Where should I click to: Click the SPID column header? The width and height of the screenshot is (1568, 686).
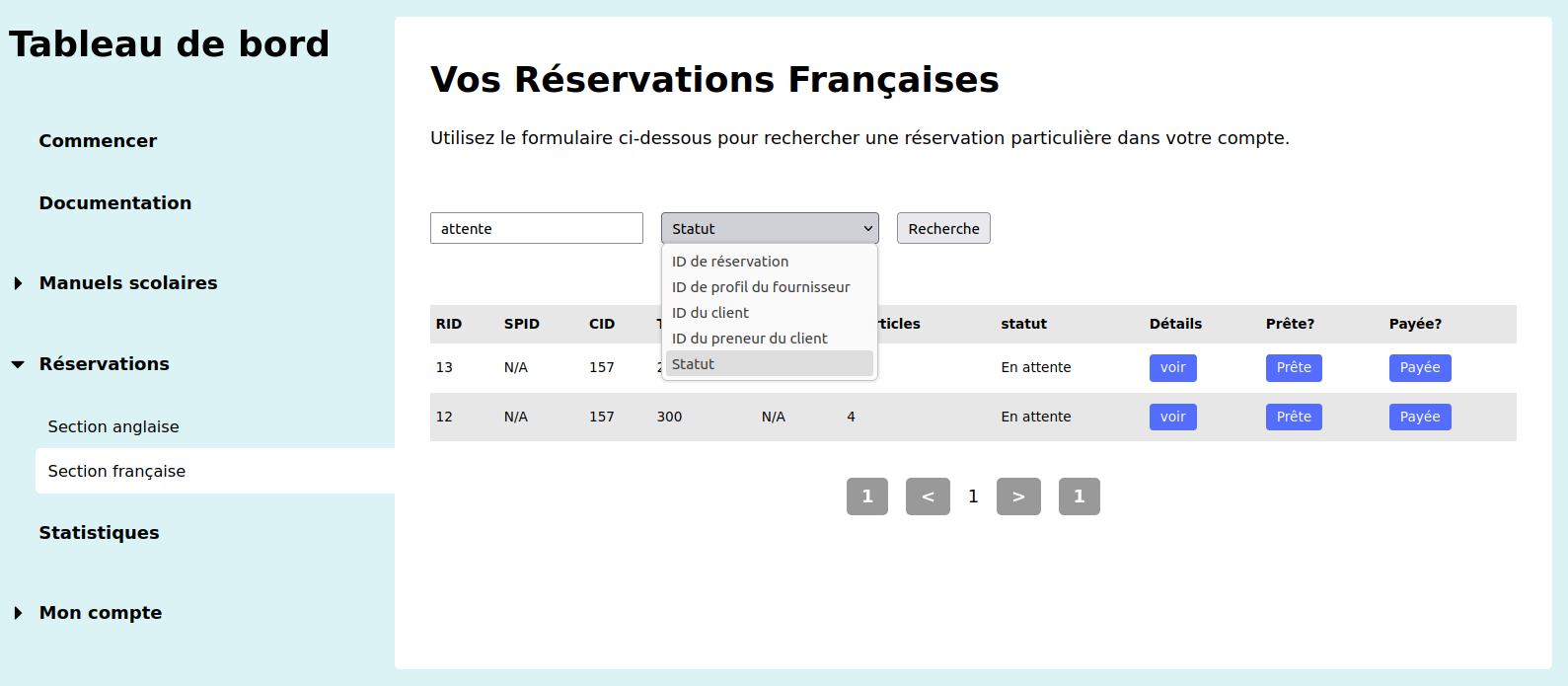point(522,324)
